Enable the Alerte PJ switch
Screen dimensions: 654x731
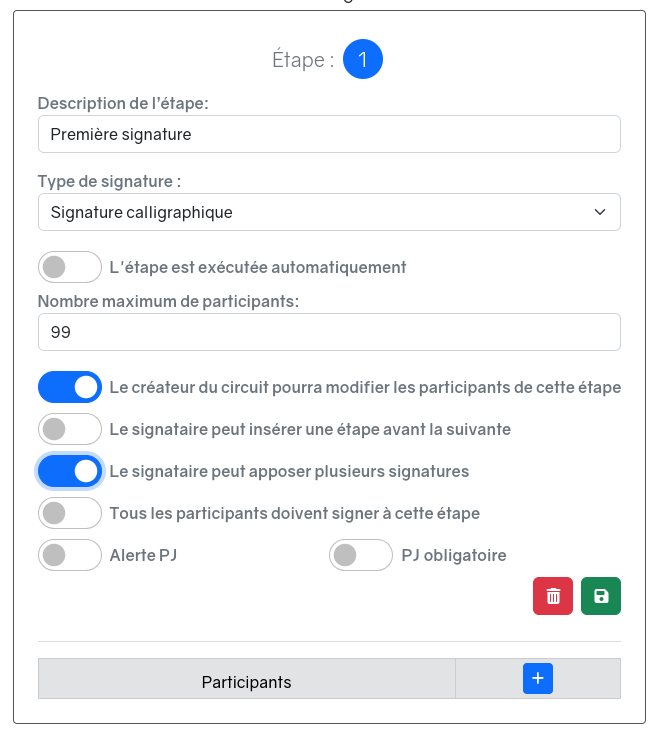pos(70,555)
